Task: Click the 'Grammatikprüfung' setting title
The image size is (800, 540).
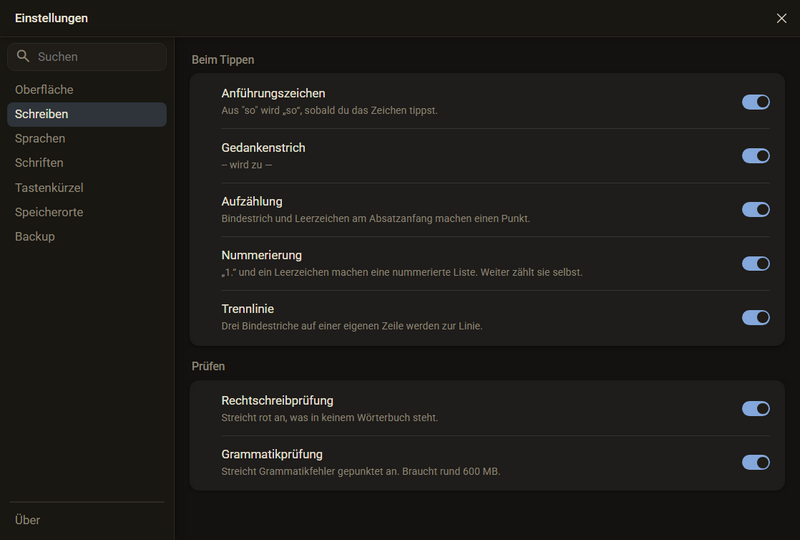Action: coord(272,454)
